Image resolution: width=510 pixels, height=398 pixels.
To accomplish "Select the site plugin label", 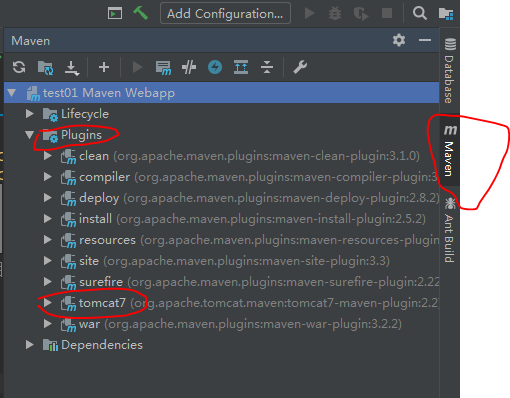I will coord(89,261).
